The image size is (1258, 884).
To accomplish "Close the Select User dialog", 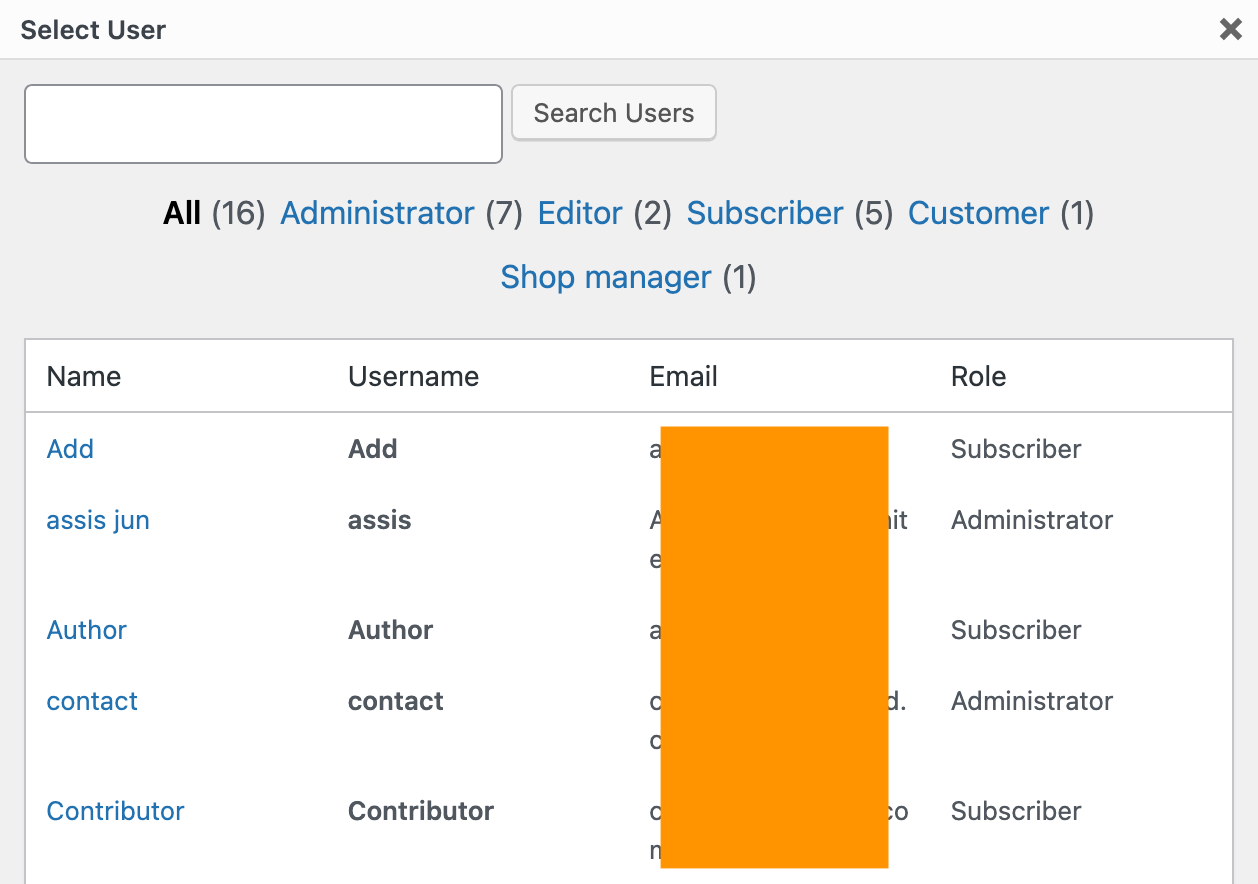I will pyautogui.click(x=1230, y=30).
